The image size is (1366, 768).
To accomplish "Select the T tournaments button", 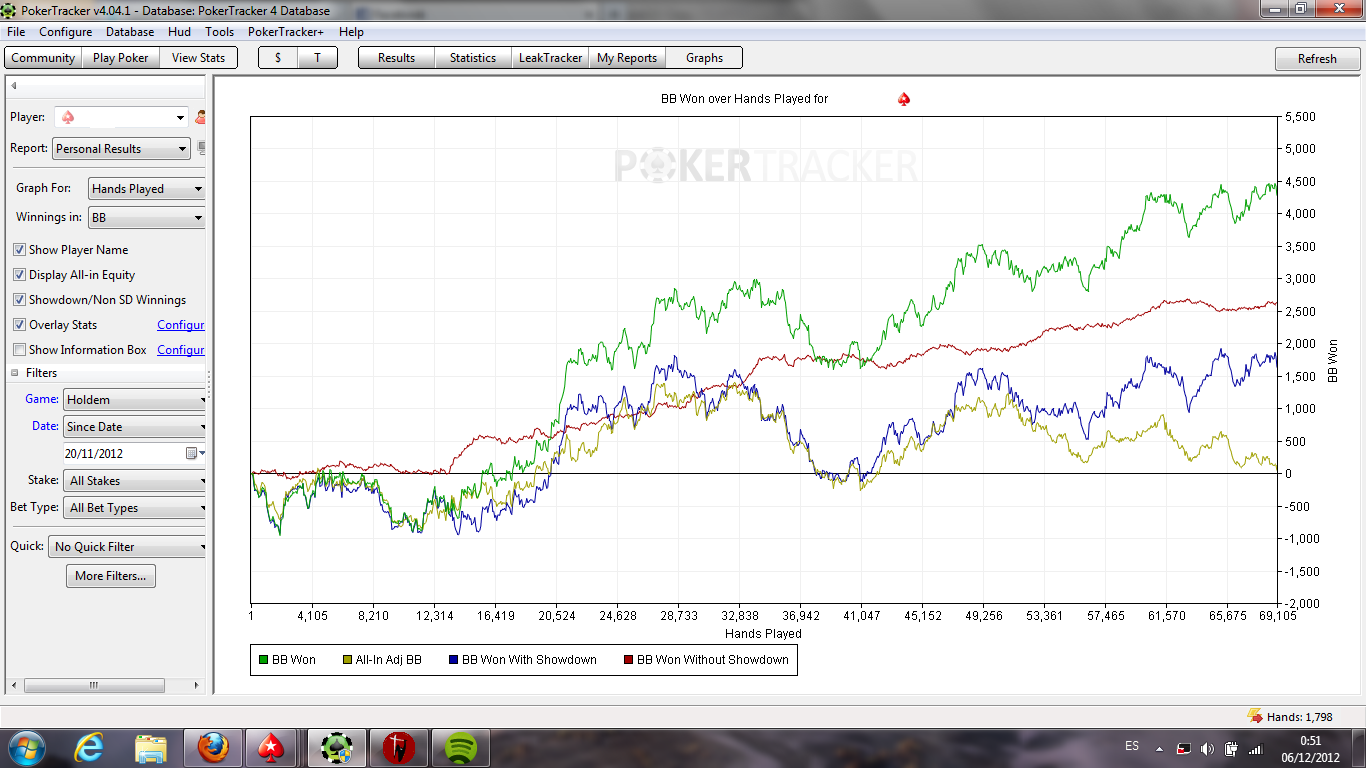I will point(317,58).
